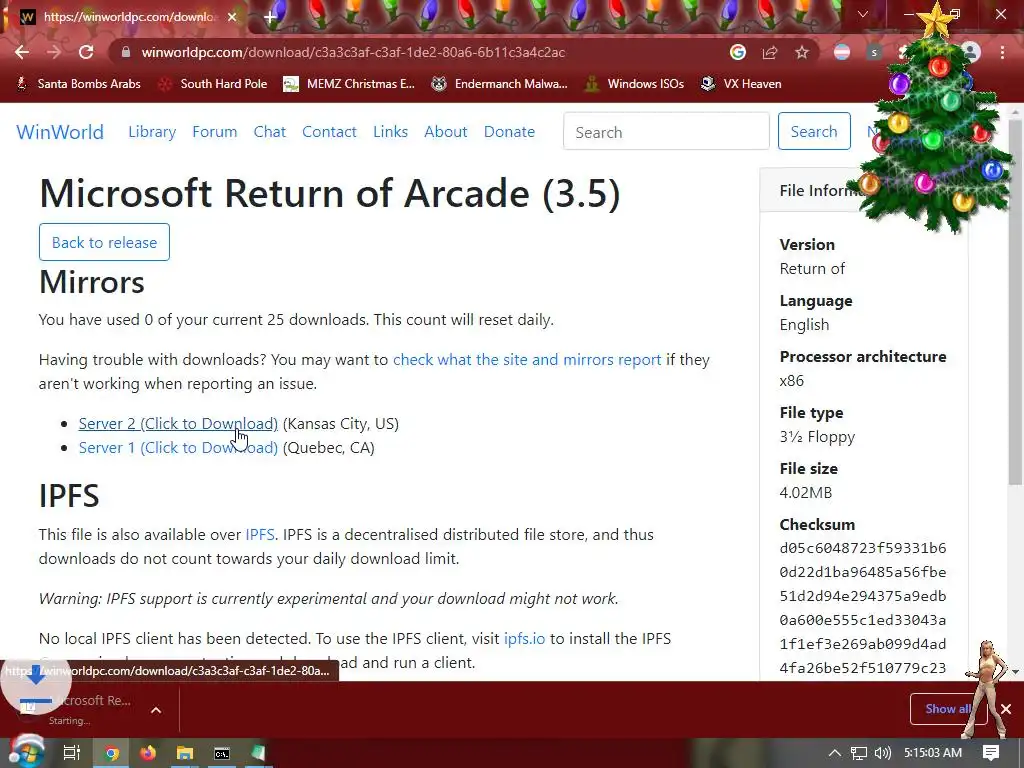Click the gray S extension icon
The height and width of the screenshot is (768, 1024).
point(874,52)
